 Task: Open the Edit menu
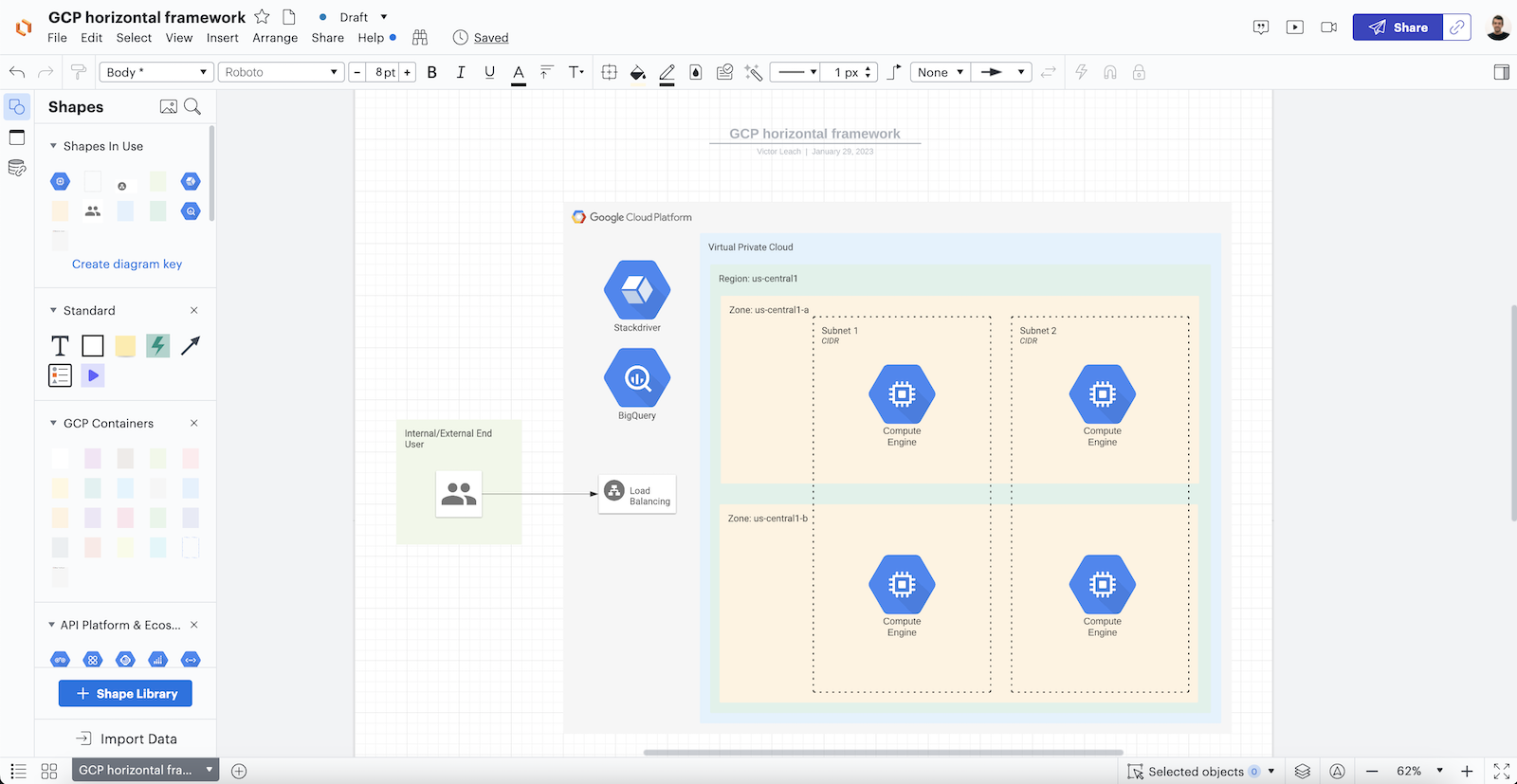(x=92, y=38)
